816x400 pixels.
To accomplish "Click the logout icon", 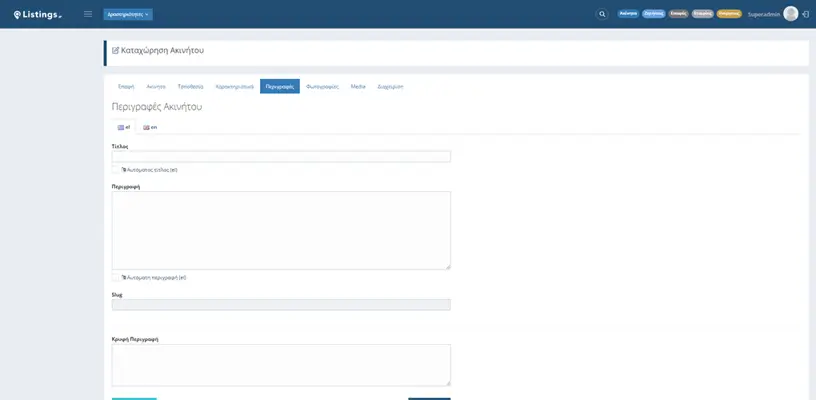I will click(x=806, y=15).
